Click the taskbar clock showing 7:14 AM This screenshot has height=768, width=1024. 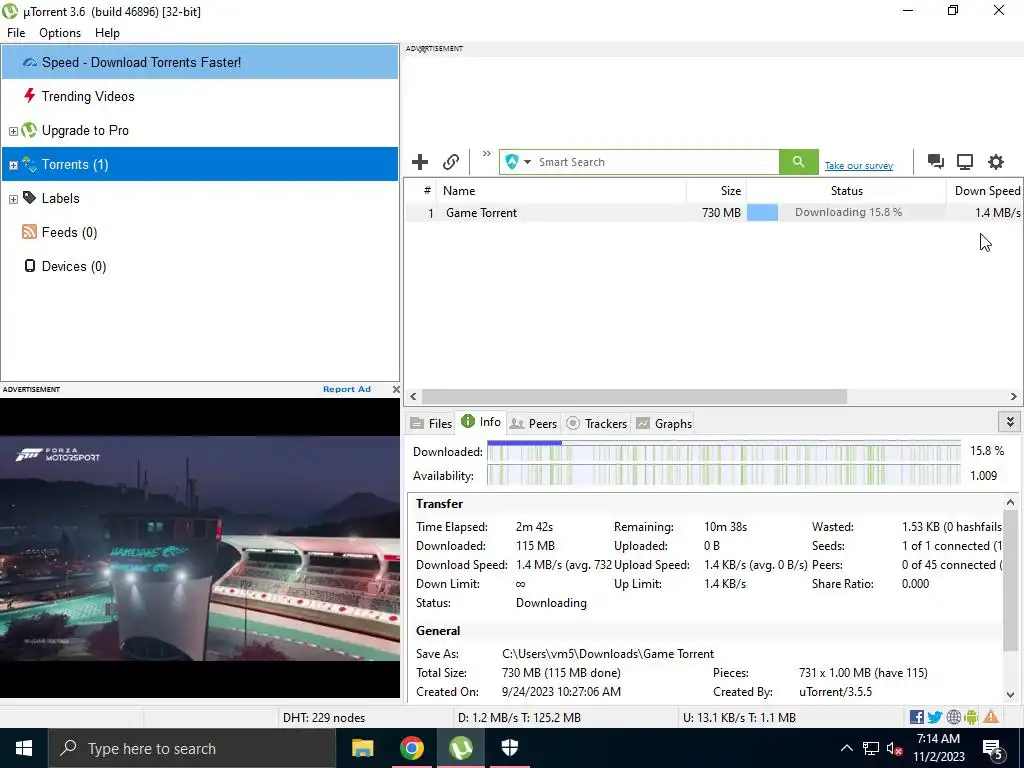[938, 748]
